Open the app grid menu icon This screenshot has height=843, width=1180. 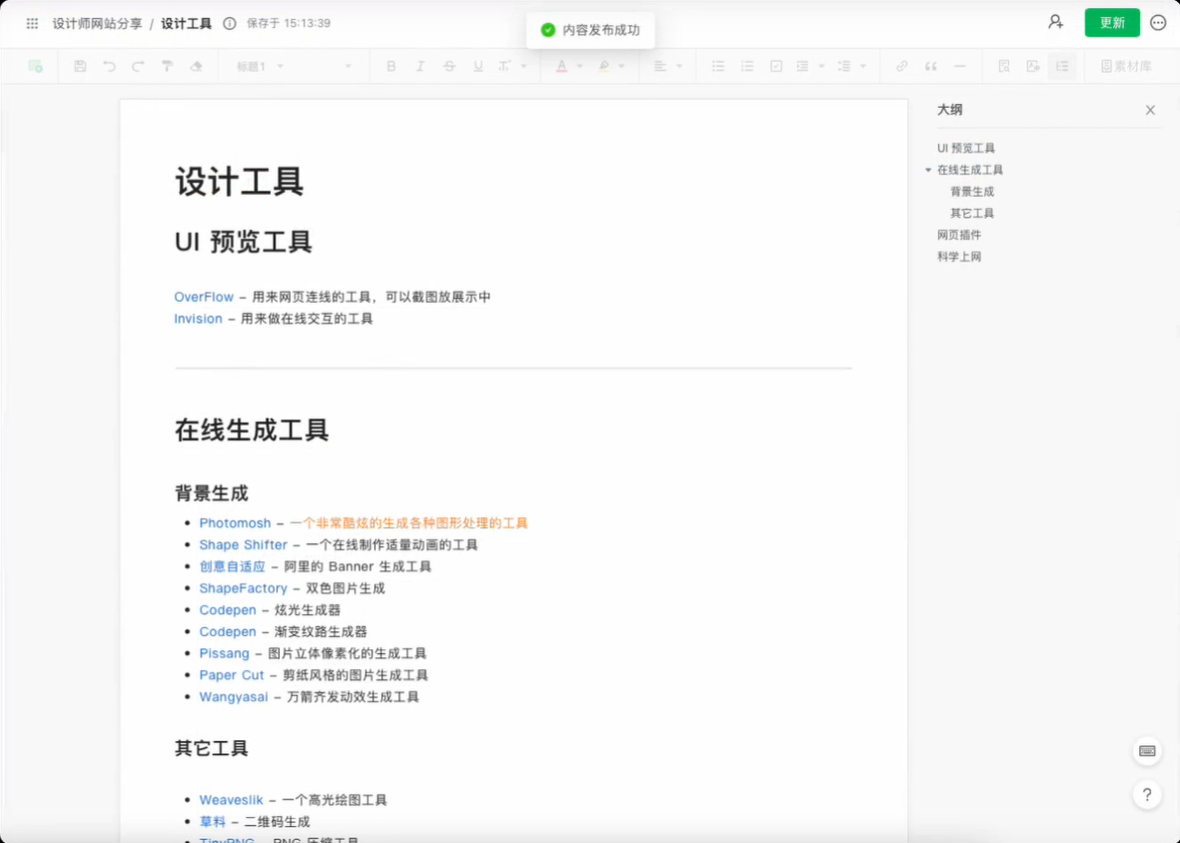32,23
